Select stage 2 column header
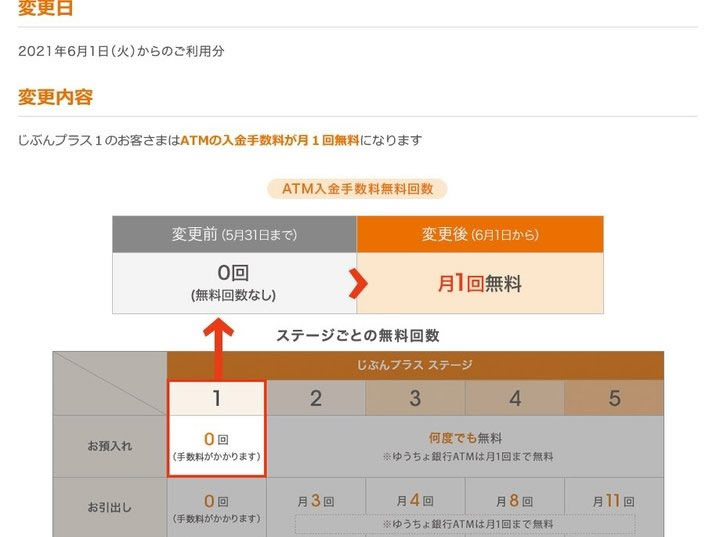Screen dimensions: 716x537 pyautogui.click(x=316, y=398)
